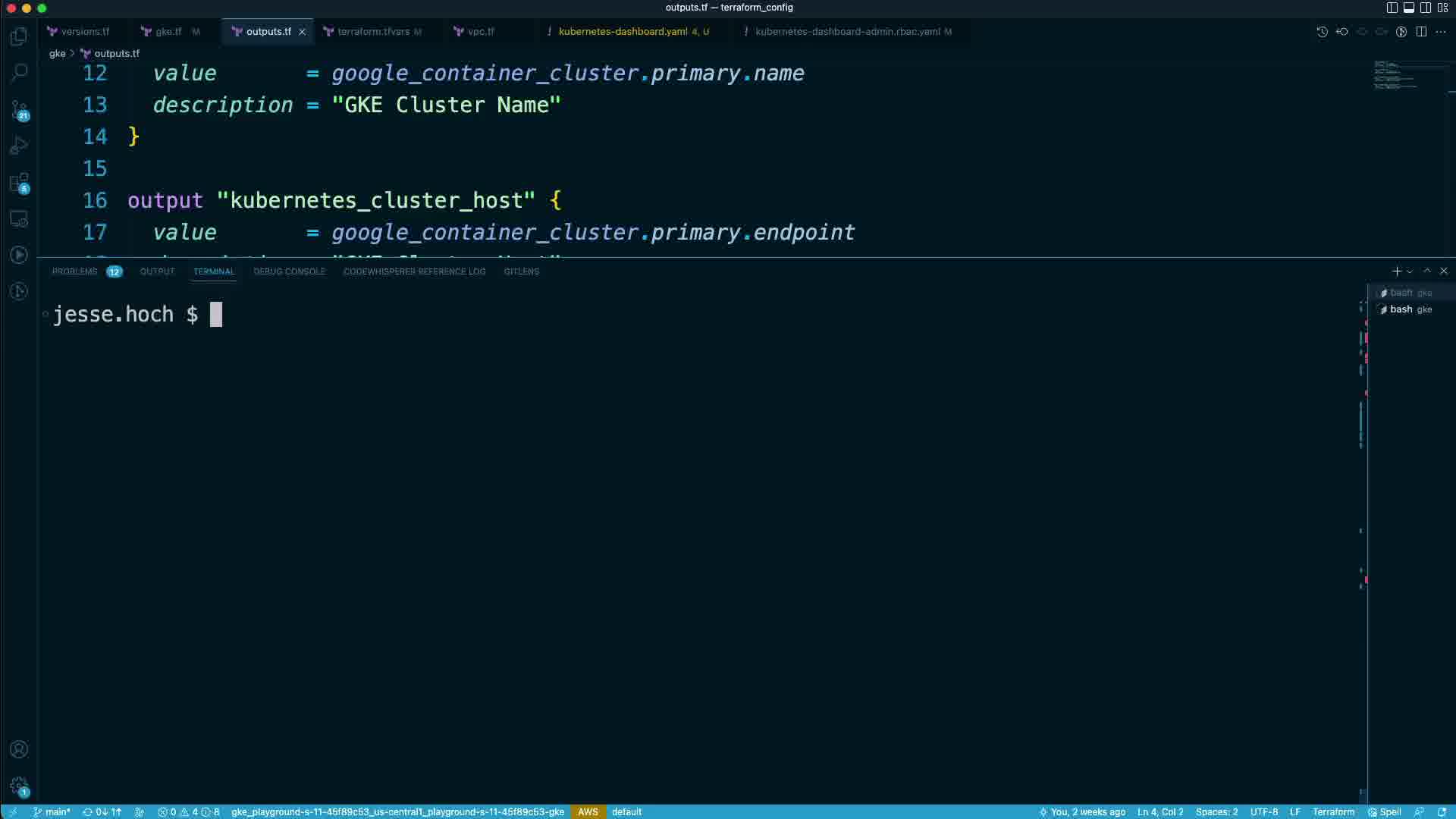The height and width of the screenshot is (819, 1456).
Task: Open the Accounts menu icon
Action: pos(19,749)
